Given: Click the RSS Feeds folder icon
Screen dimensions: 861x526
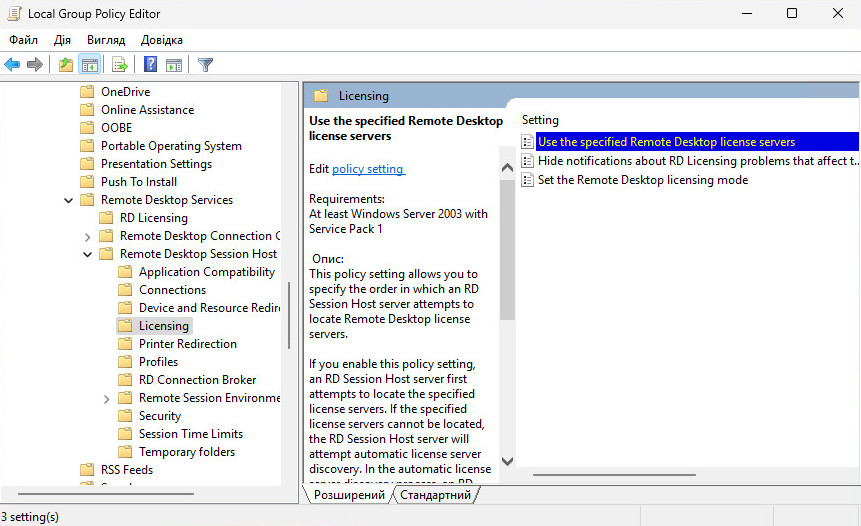Looking at the screenshot, I should click(x=87, y=469).
